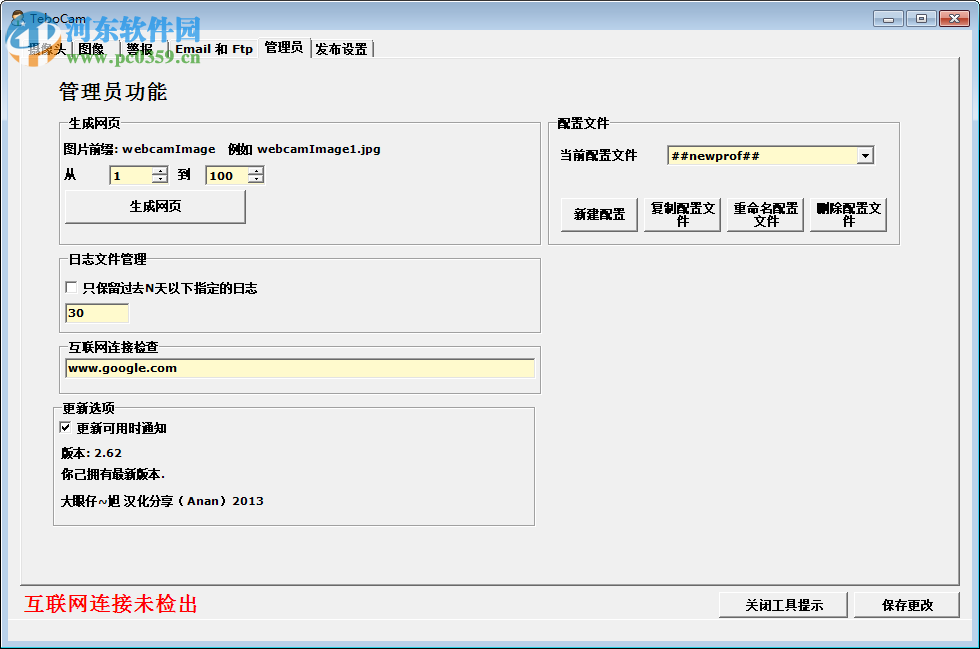This screenshot has width=980, height=649.
Task: Click the www.google.com connection check field
Action: click(300, 368)
